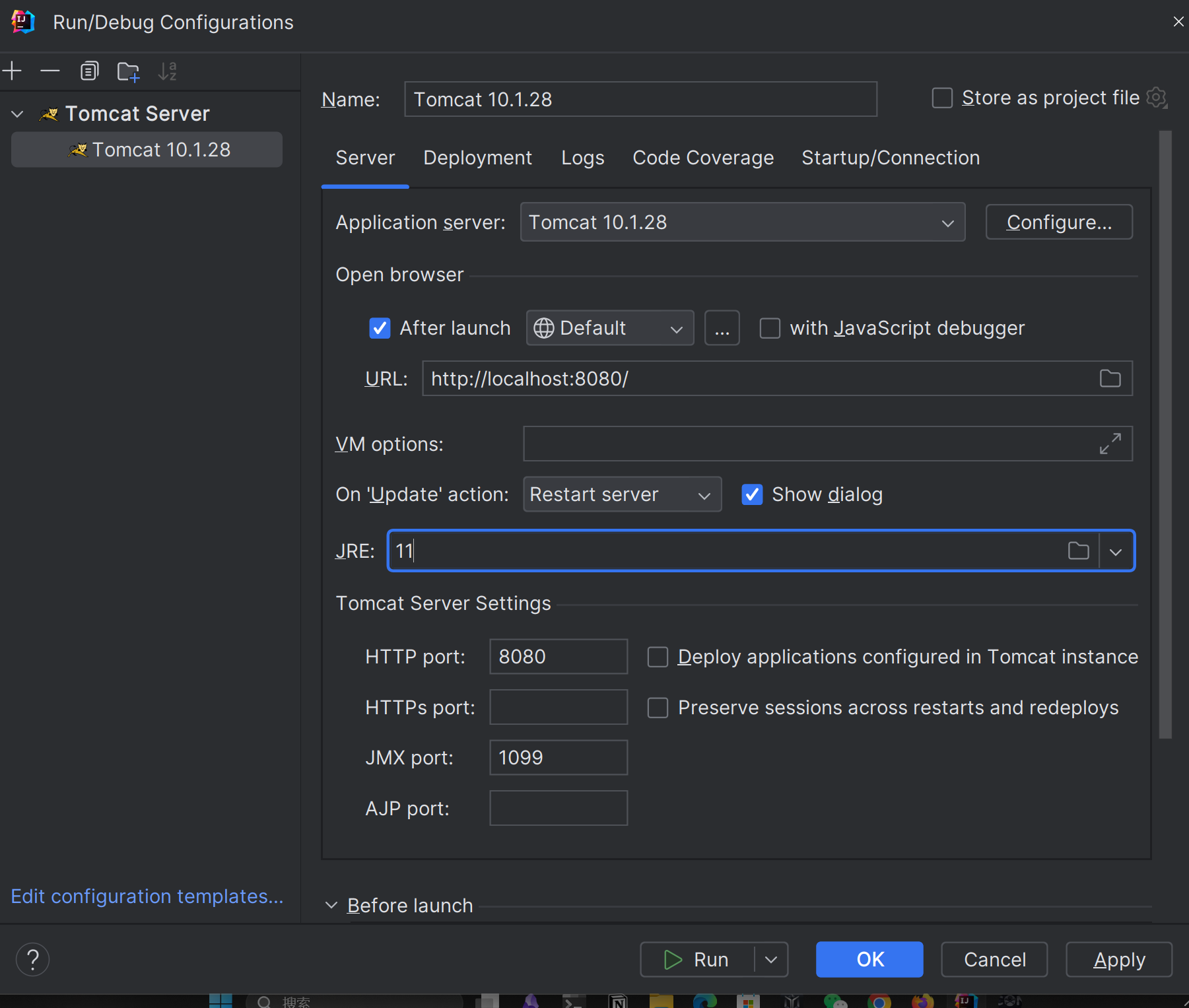Select Tomcat 10.1.28 configuration in the tree
The height and width of the screenshot is (1008, 1189).
tap(147, 150)
